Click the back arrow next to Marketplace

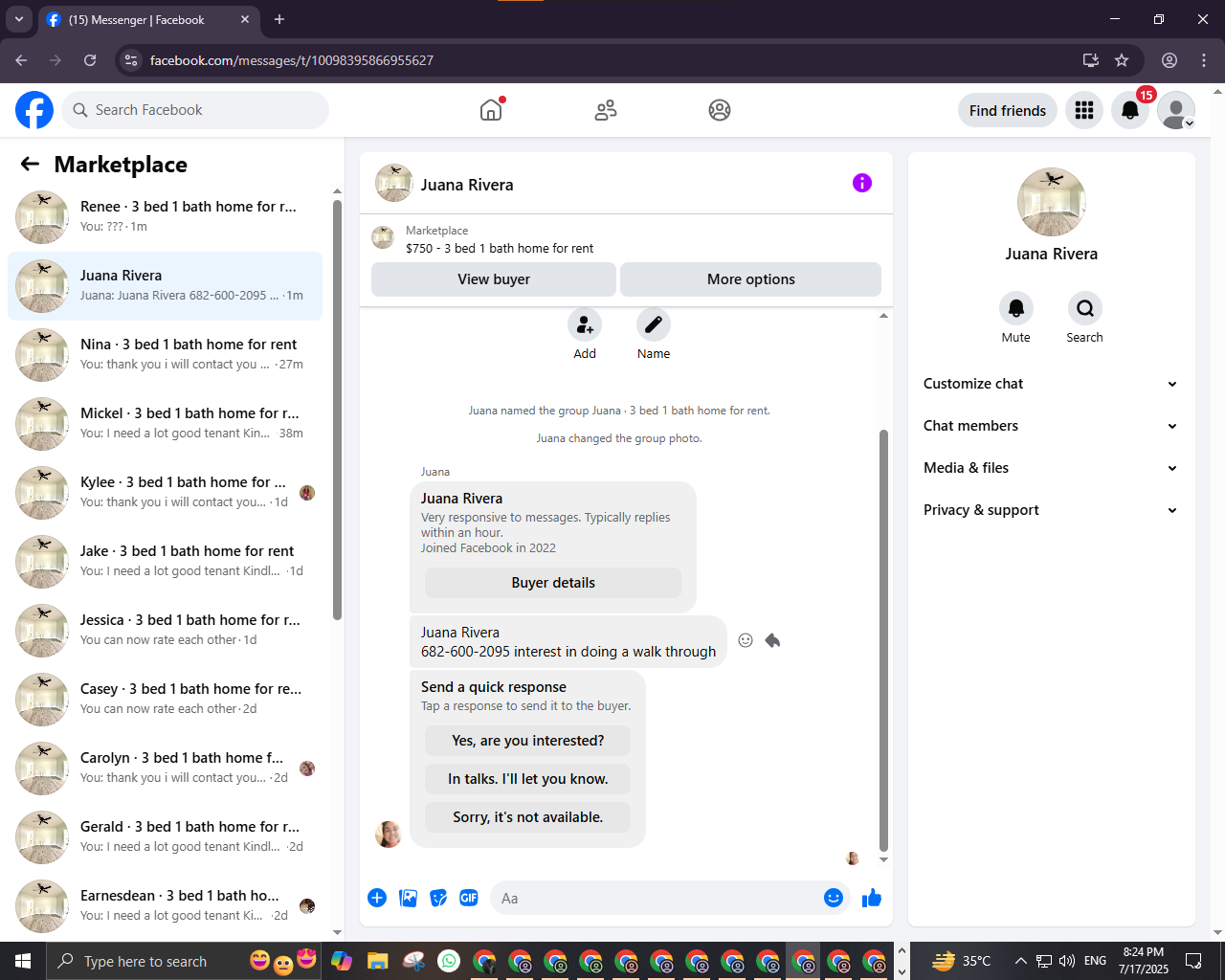pyautogui.click(x=30, y=164)
